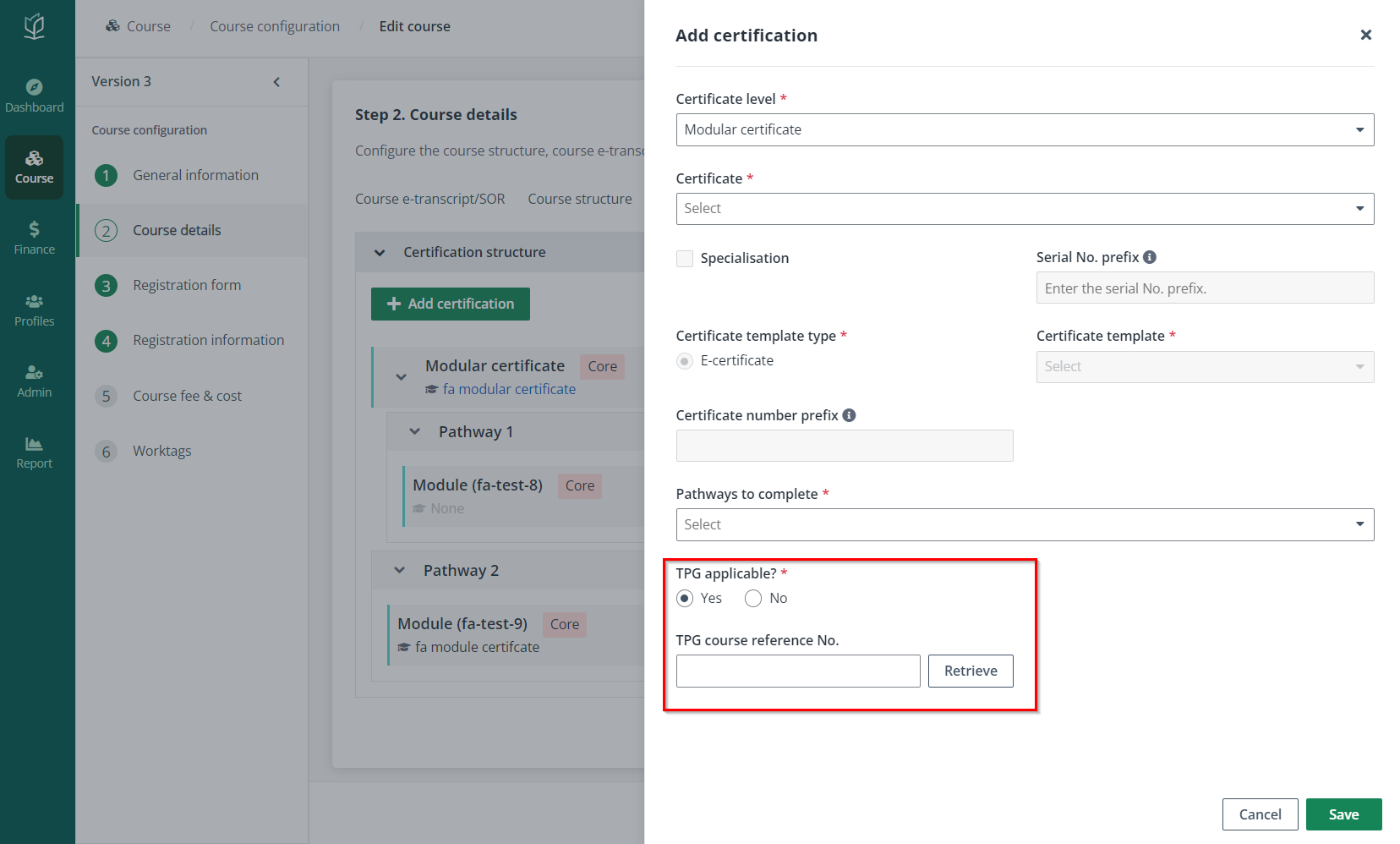
Task: Open the Pathways to complete dropdown
Action: coord(1025,525)
